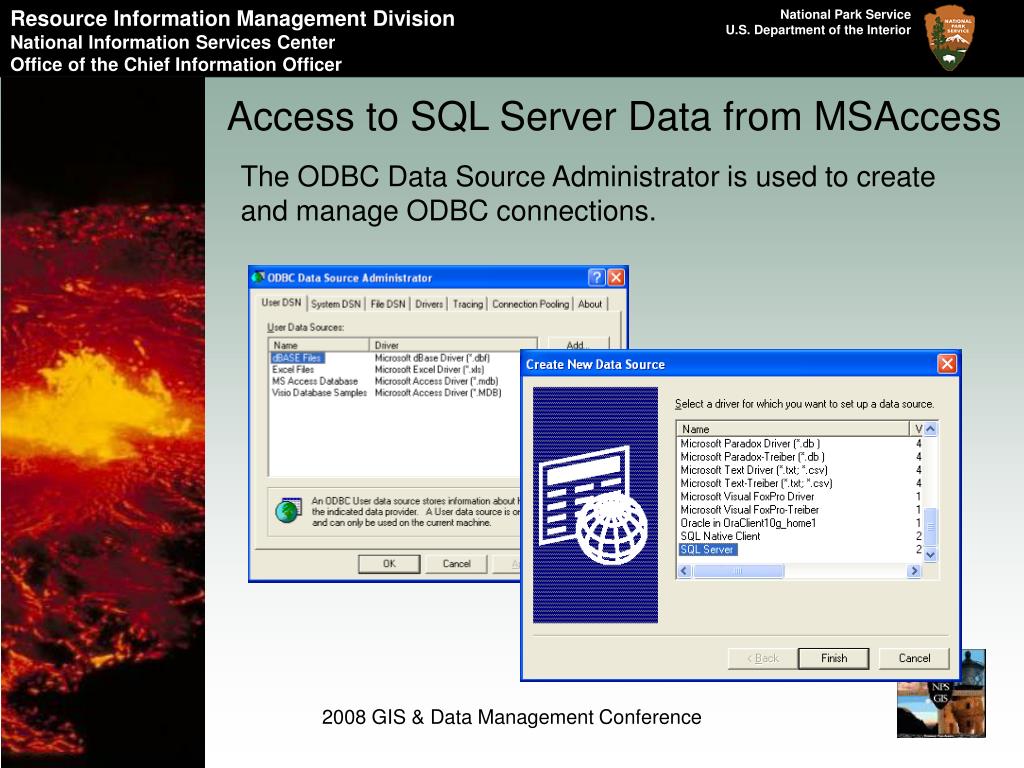This screenshot has height=768, width=1024.
Task: Click the large data source wizard graphic
Action: click(x=595, y=505)
